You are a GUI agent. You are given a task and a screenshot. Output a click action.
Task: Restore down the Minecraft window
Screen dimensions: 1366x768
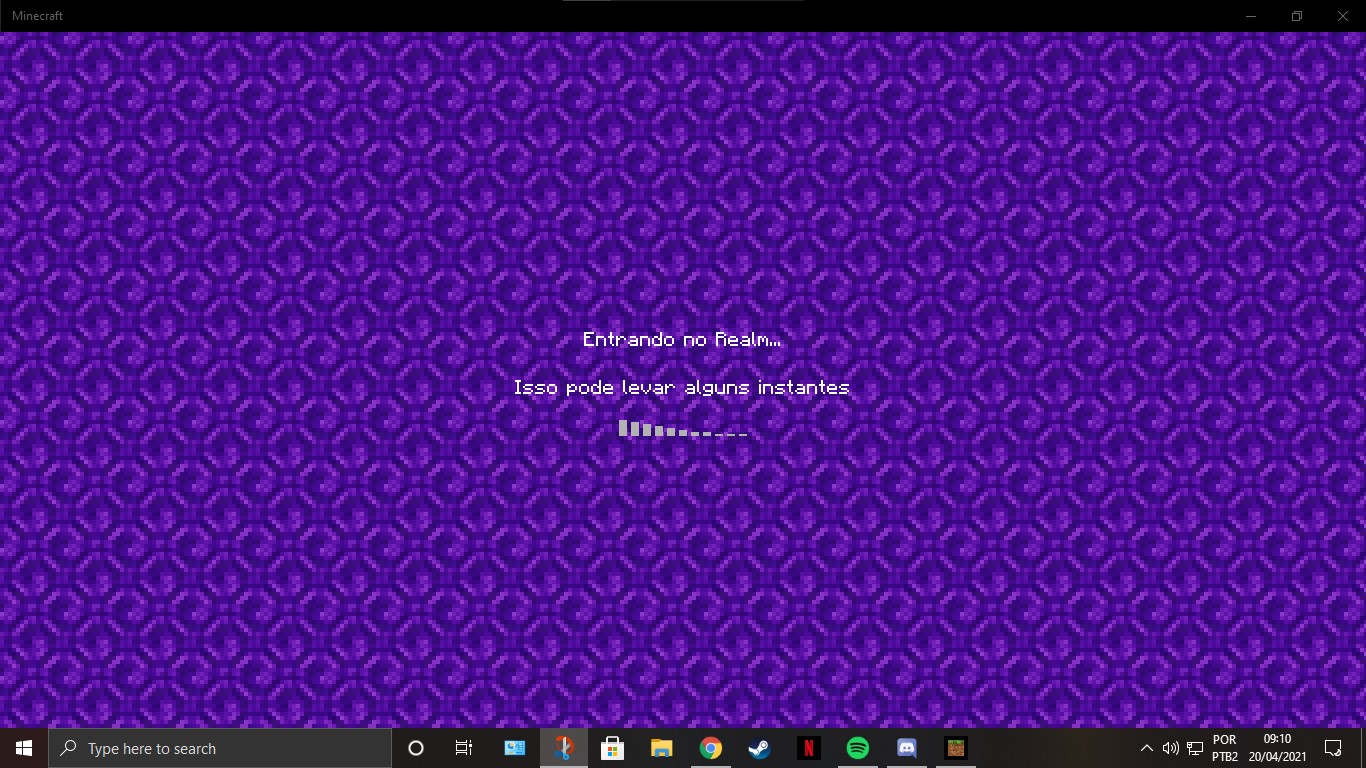coord(1297,16)
